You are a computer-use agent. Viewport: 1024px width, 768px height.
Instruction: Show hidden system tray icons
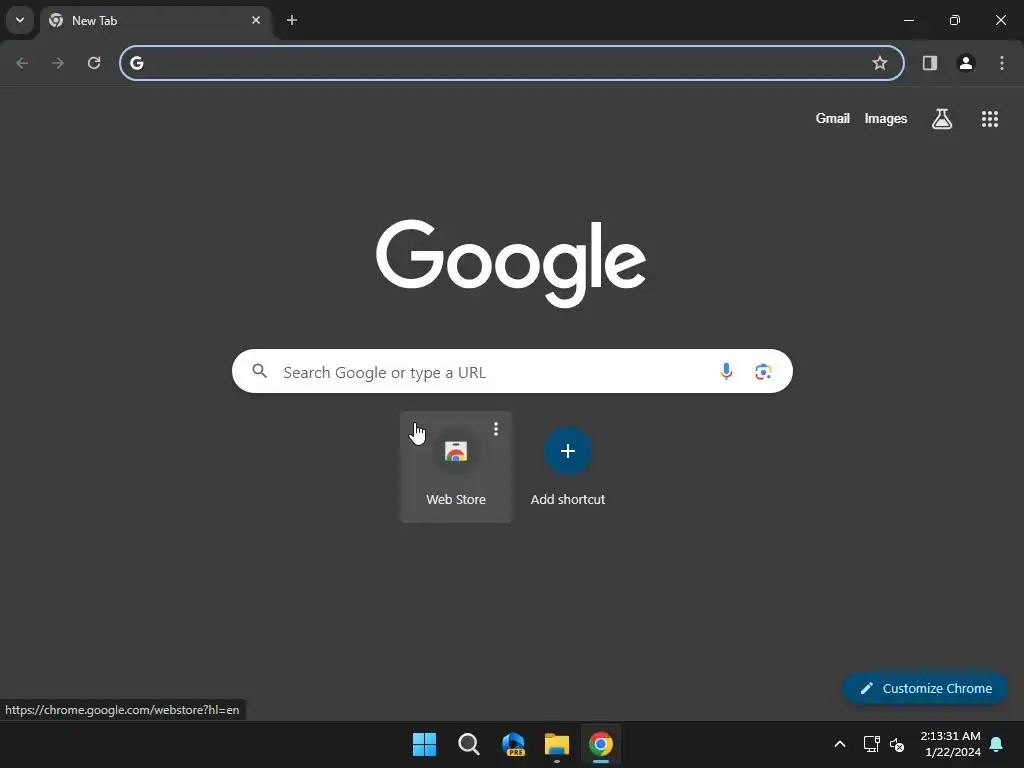(840, 744)
